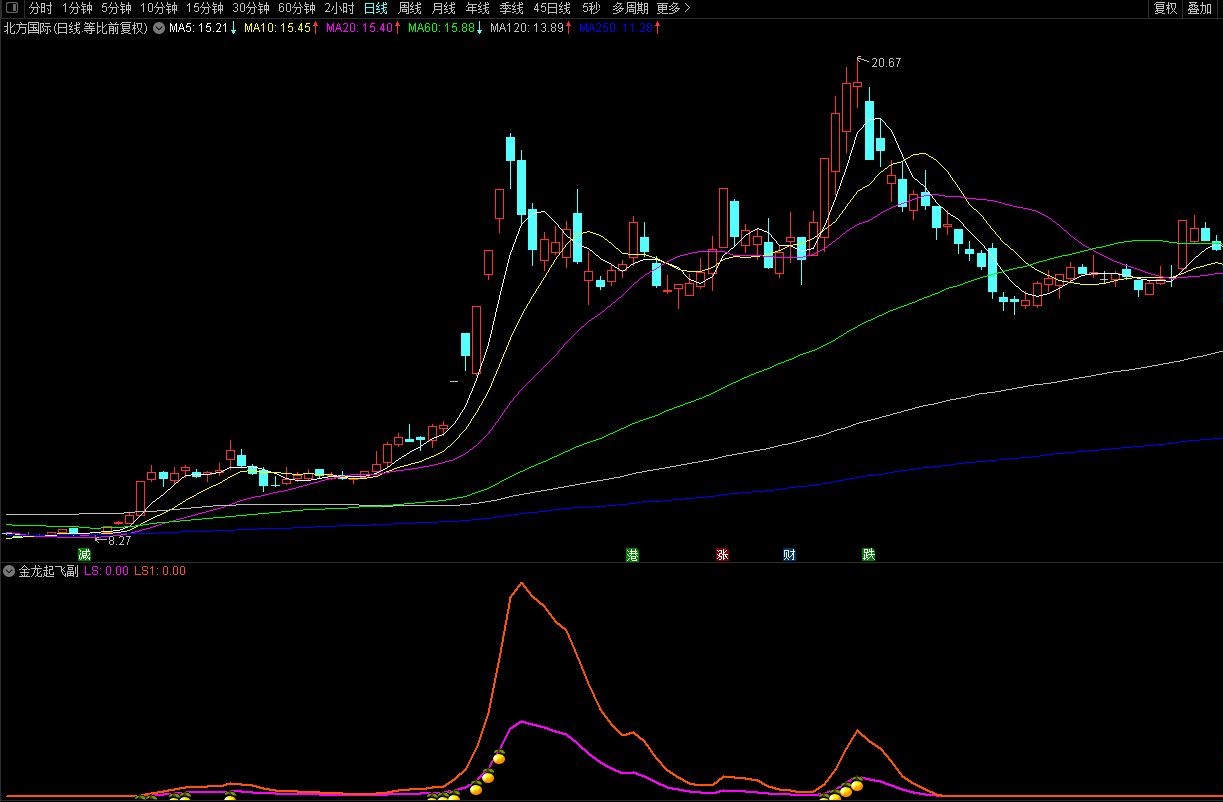Click the 跌 event marker icon
This screenshot has width=1223, height=802.
(x=868, y=554)
